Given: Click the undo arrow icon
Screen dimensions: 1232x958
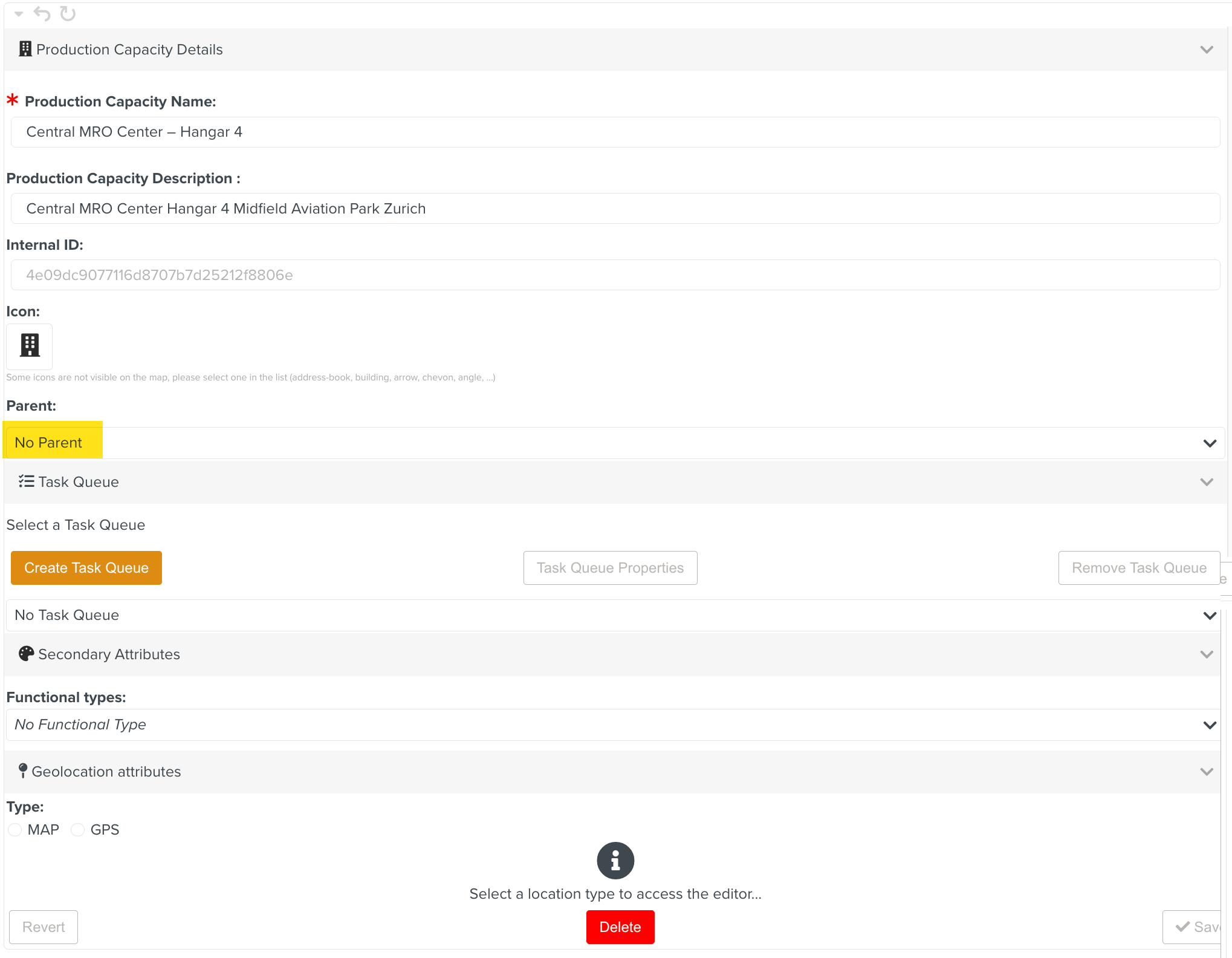Looking at the screenshot, I should [x=42, y=13].
